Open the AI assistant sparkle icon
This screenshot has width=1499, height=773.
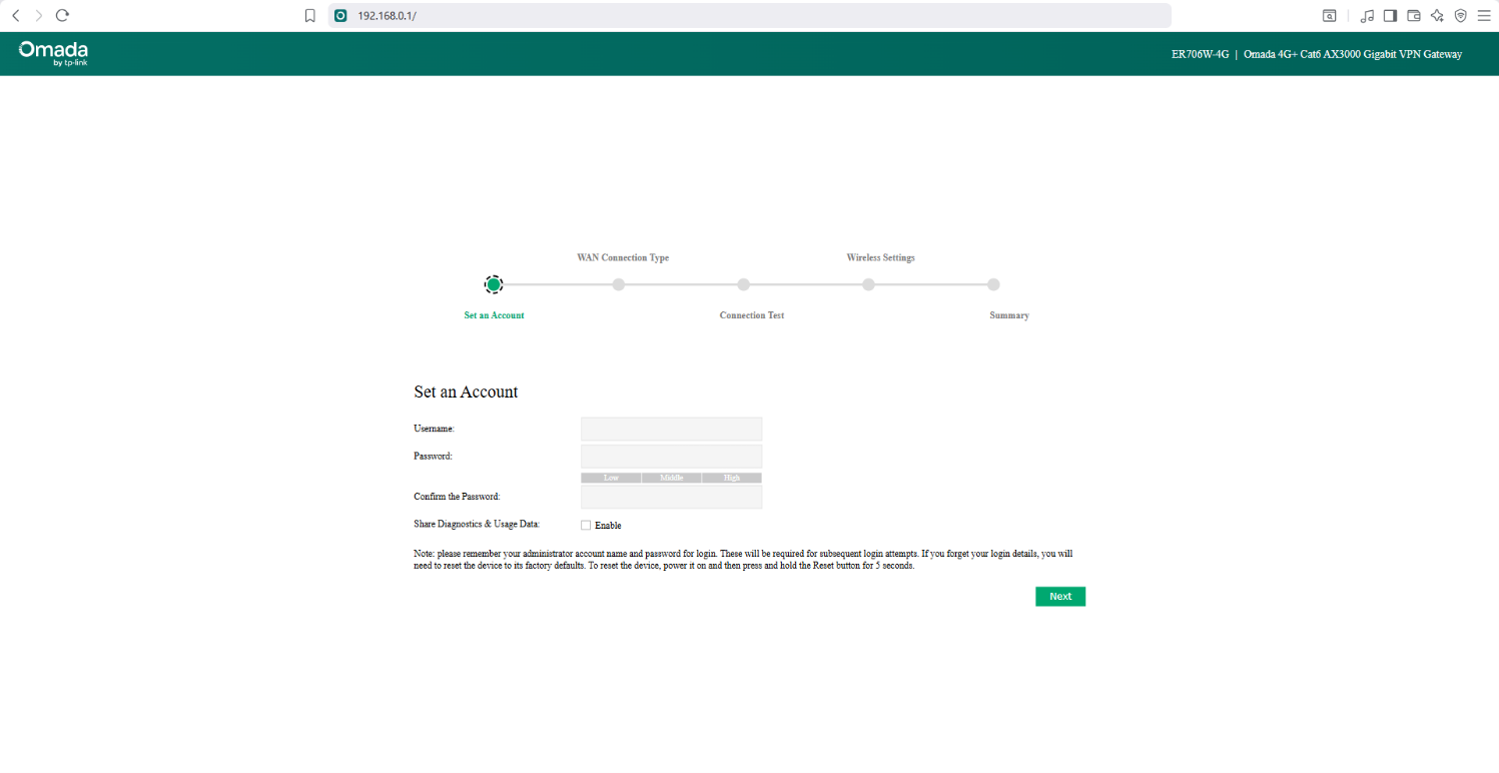[1437, 16]
